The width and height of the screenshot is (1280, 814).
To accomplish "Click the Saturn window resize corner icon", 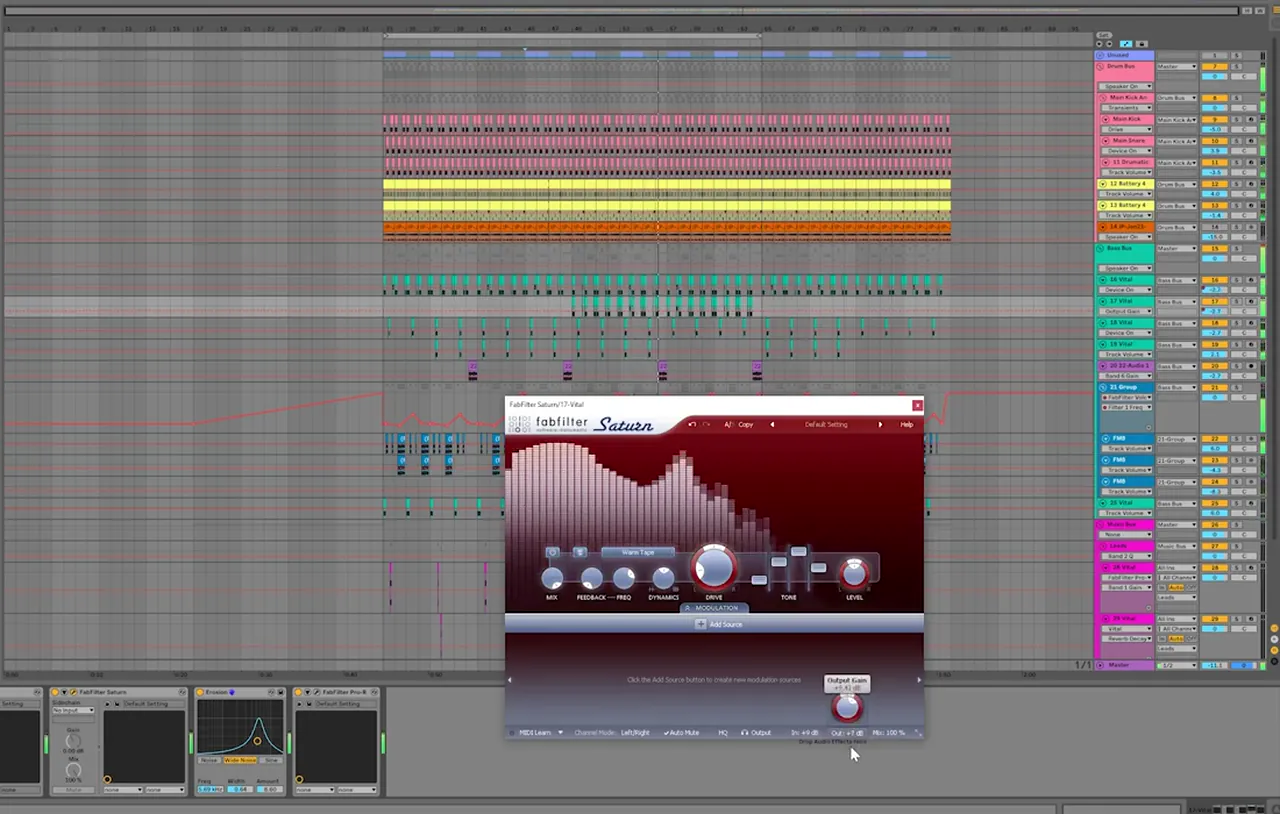I will coord(917,733).
